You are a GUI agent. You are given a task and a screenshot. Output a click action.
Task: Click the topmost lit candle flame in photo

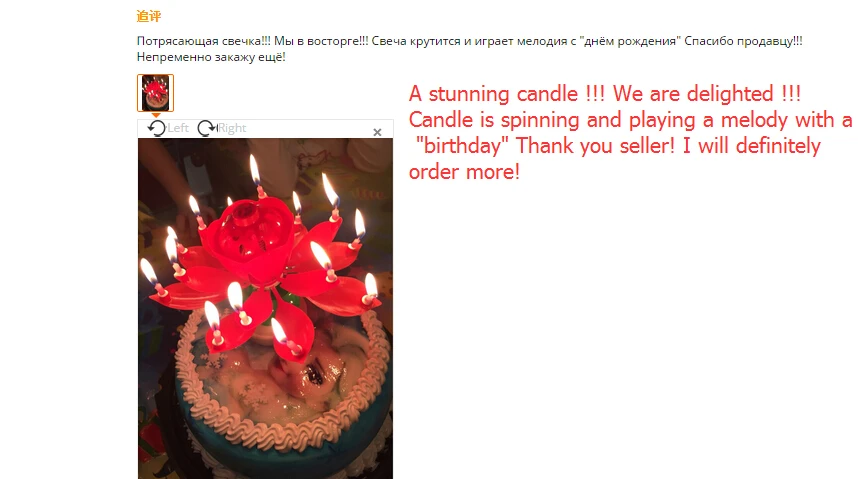(255, 169)
